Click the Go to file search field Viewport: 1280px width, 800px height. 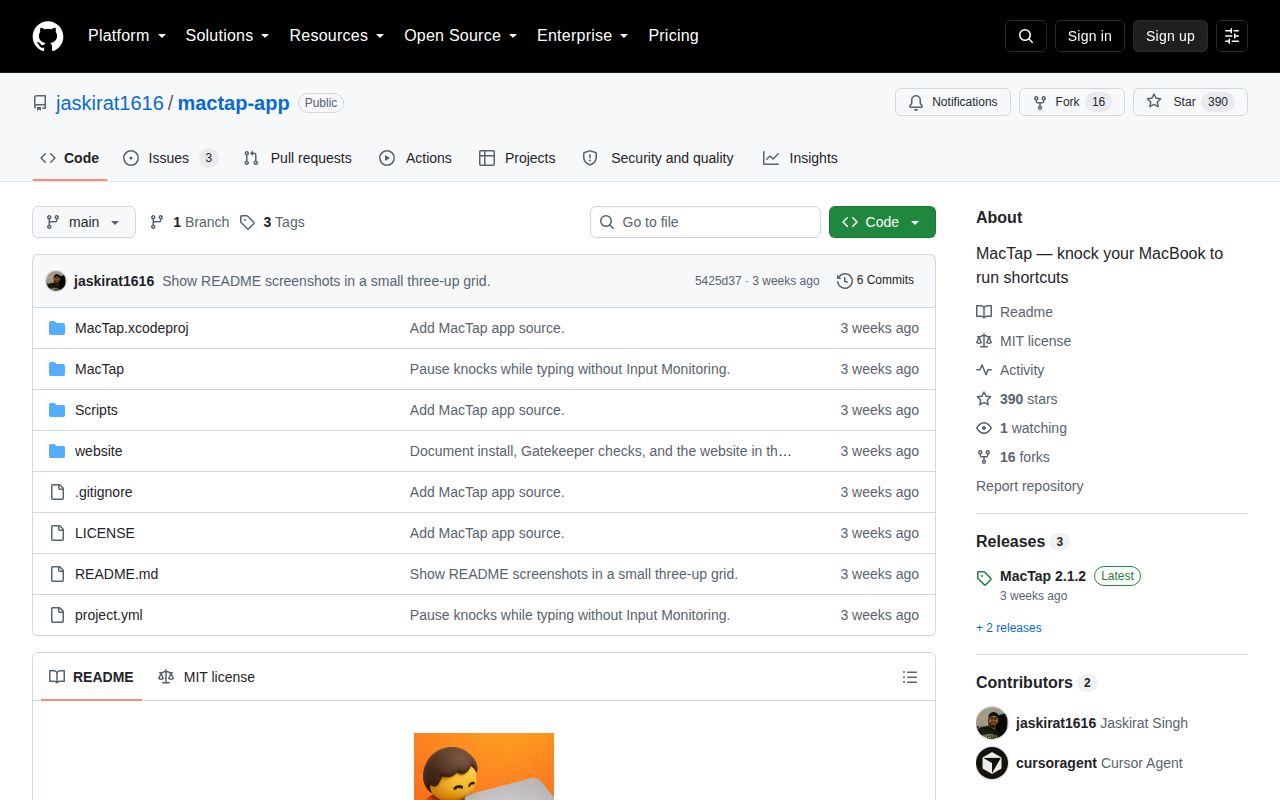(x=705, y=222)
